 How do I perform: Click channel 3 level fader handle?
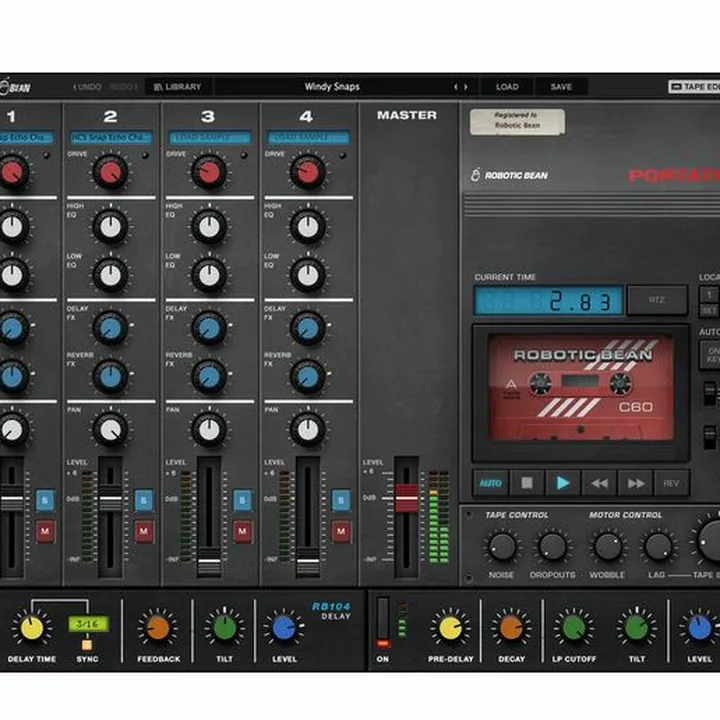point(209,561)
